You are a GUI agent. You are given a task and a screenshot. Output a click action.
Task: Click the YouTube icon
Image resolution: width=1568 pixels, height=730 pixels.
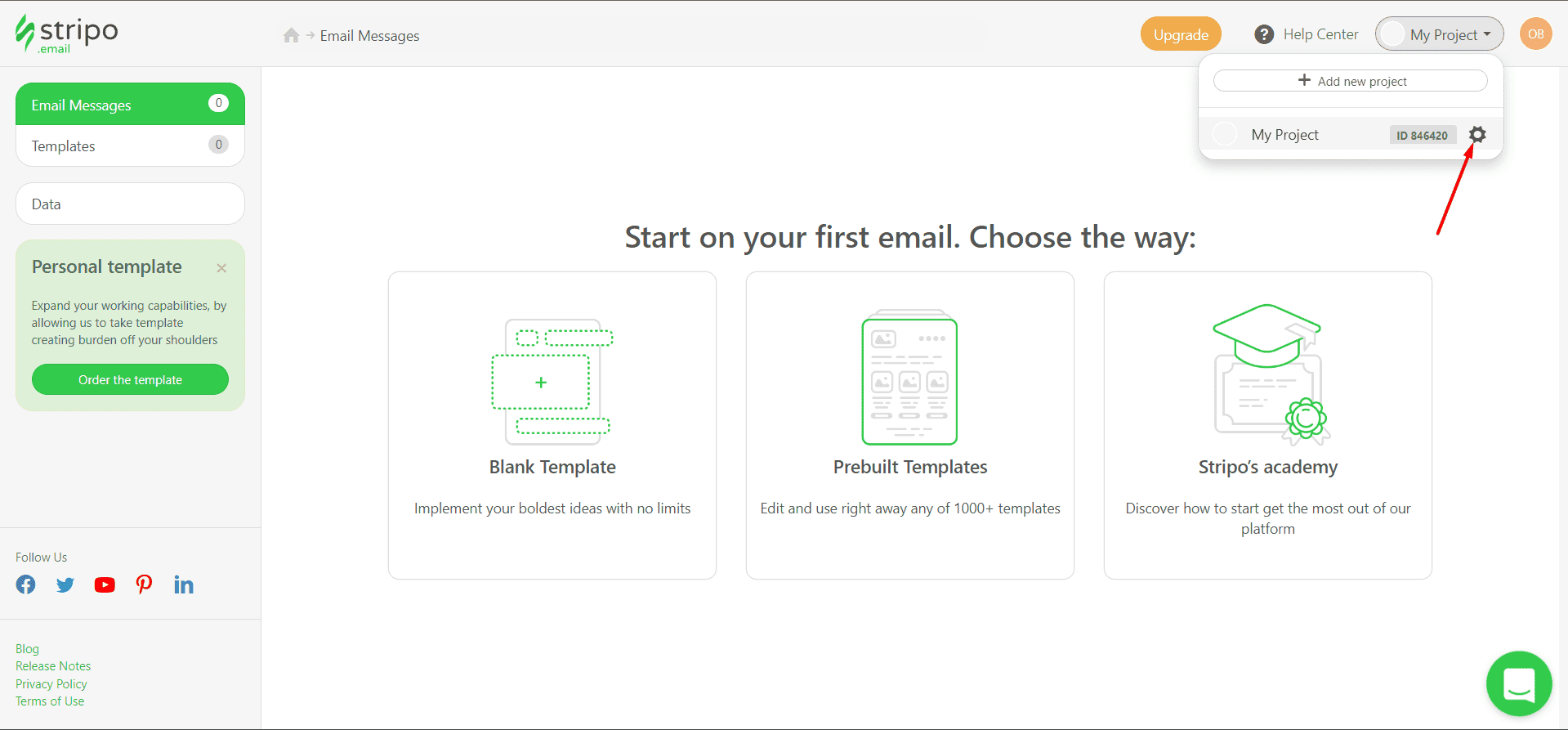(x=105, y=584)
